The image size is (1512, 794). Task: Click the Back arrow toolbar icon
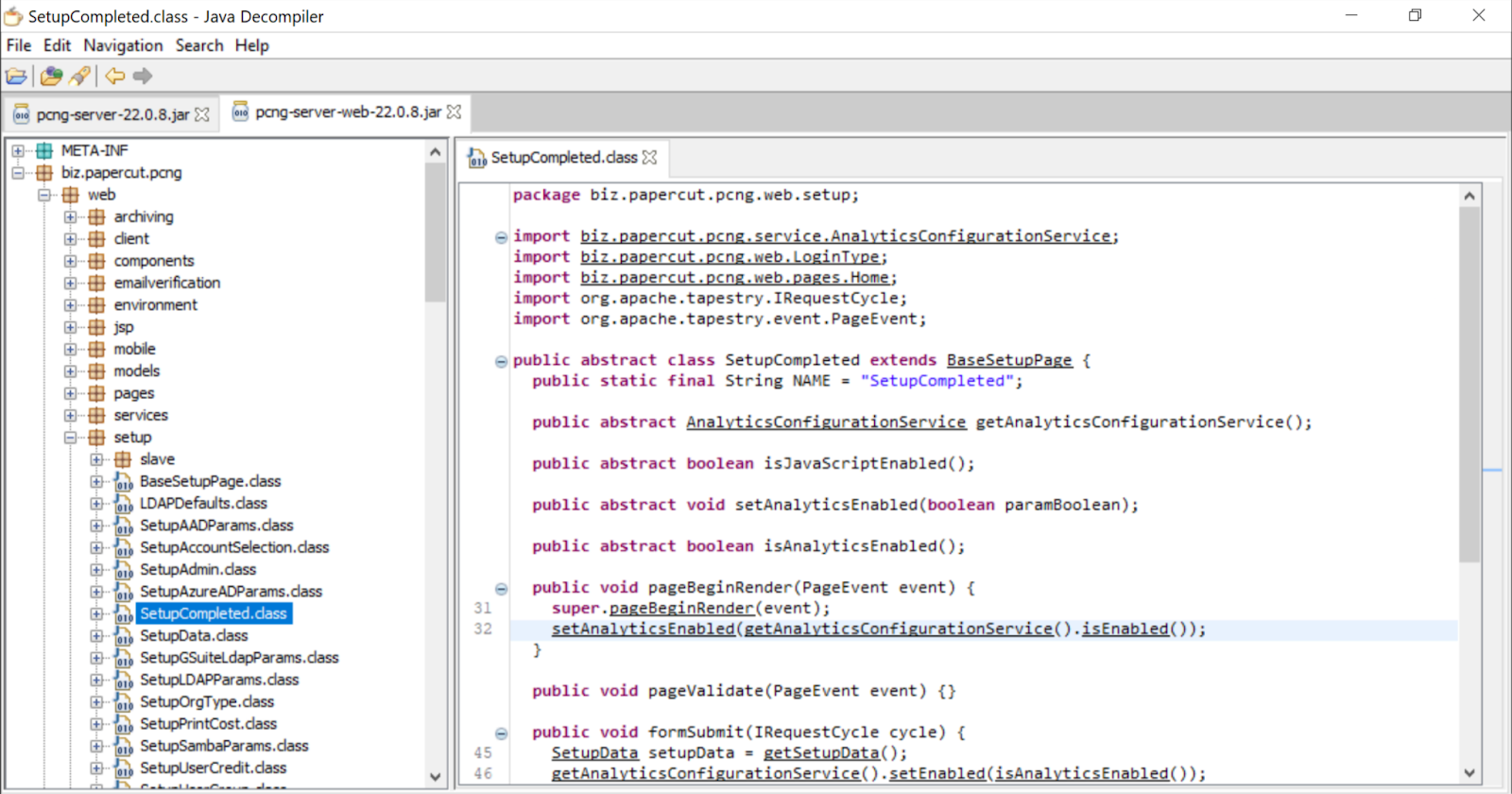click(115, 77)
